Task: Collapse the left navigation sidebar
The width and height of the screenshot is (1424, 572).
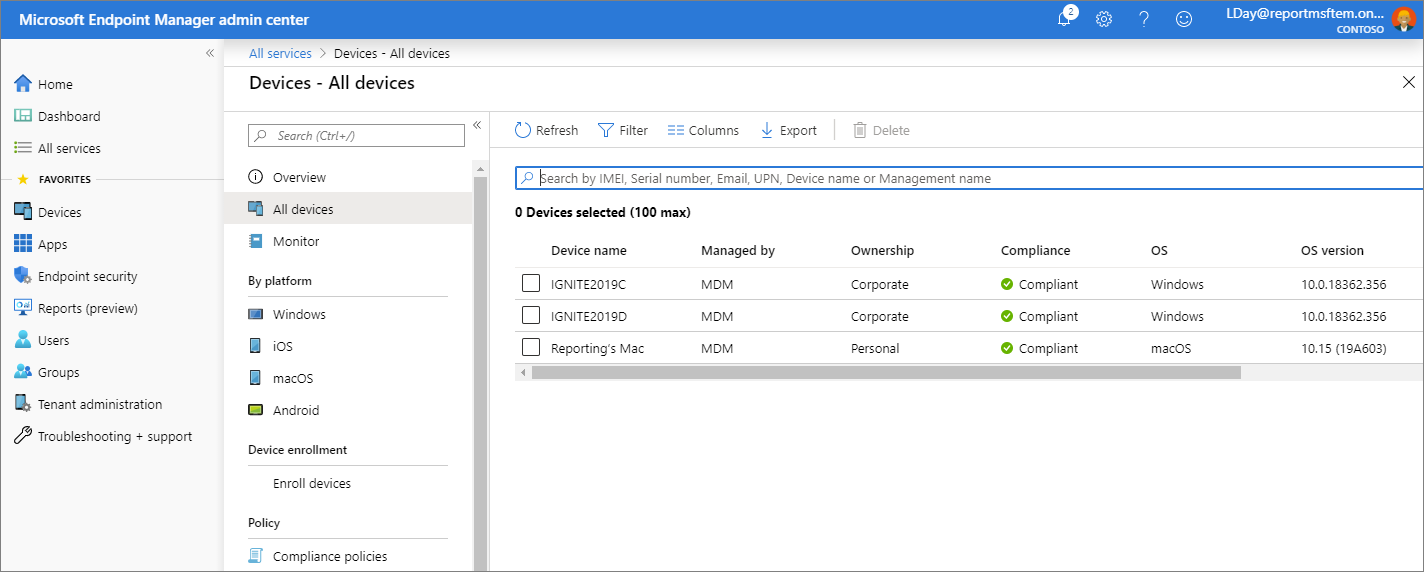Action: click(x=210, y=53)
